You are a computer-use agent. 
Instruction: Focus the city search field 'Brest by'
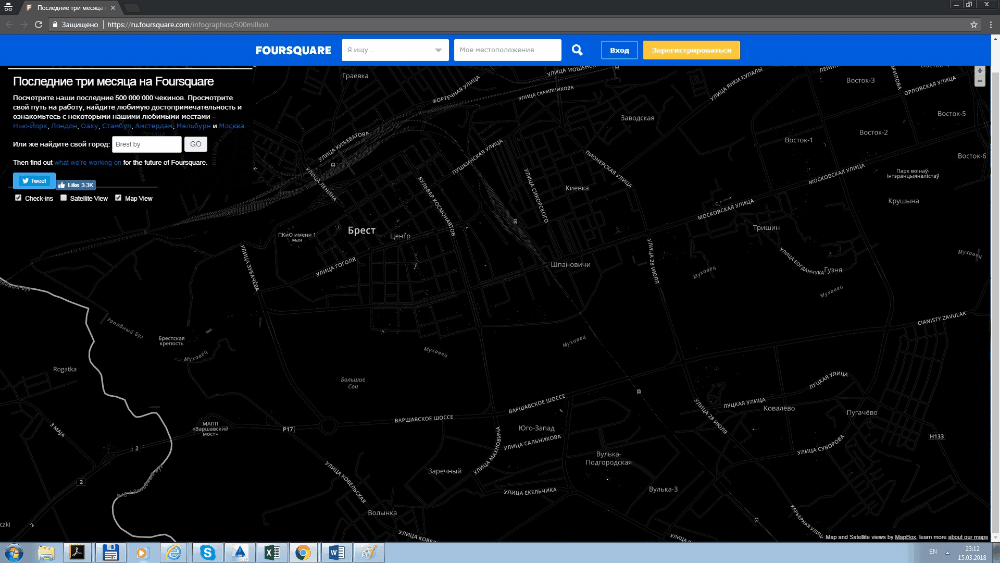click(147, 144)
